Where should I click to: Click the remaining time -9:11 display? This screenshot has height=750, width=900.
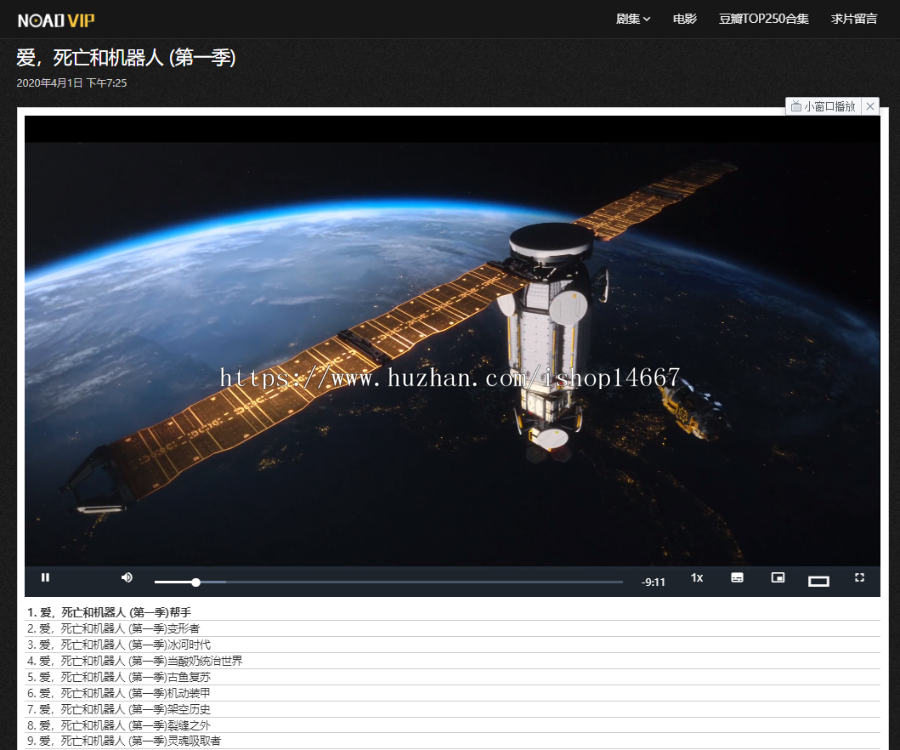pos(653,582)
